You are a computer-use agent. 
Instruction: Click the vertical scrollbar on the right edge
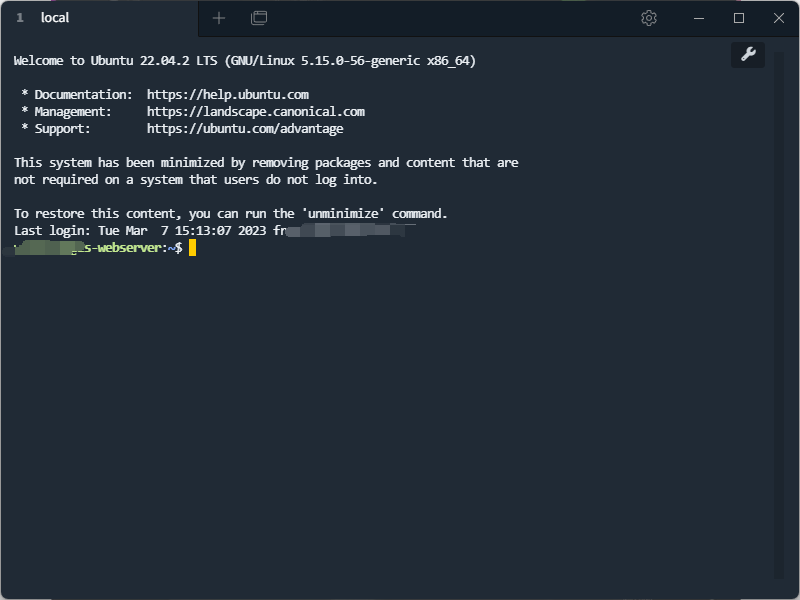point(778,315)
